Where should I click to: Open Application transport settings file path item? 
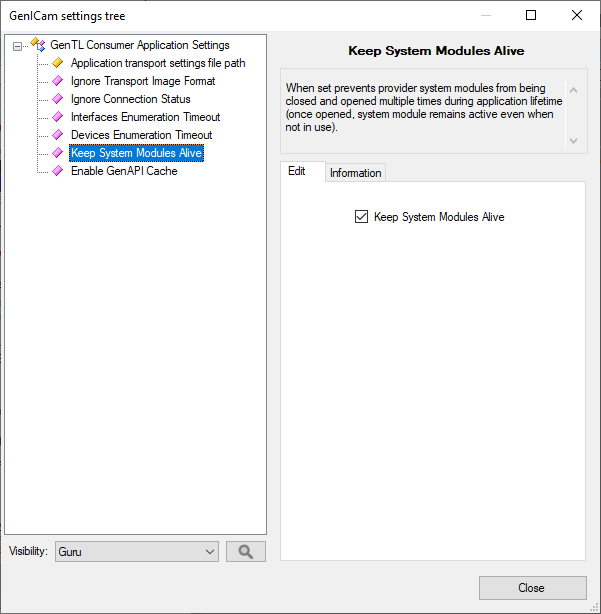[x=157, y=63]
